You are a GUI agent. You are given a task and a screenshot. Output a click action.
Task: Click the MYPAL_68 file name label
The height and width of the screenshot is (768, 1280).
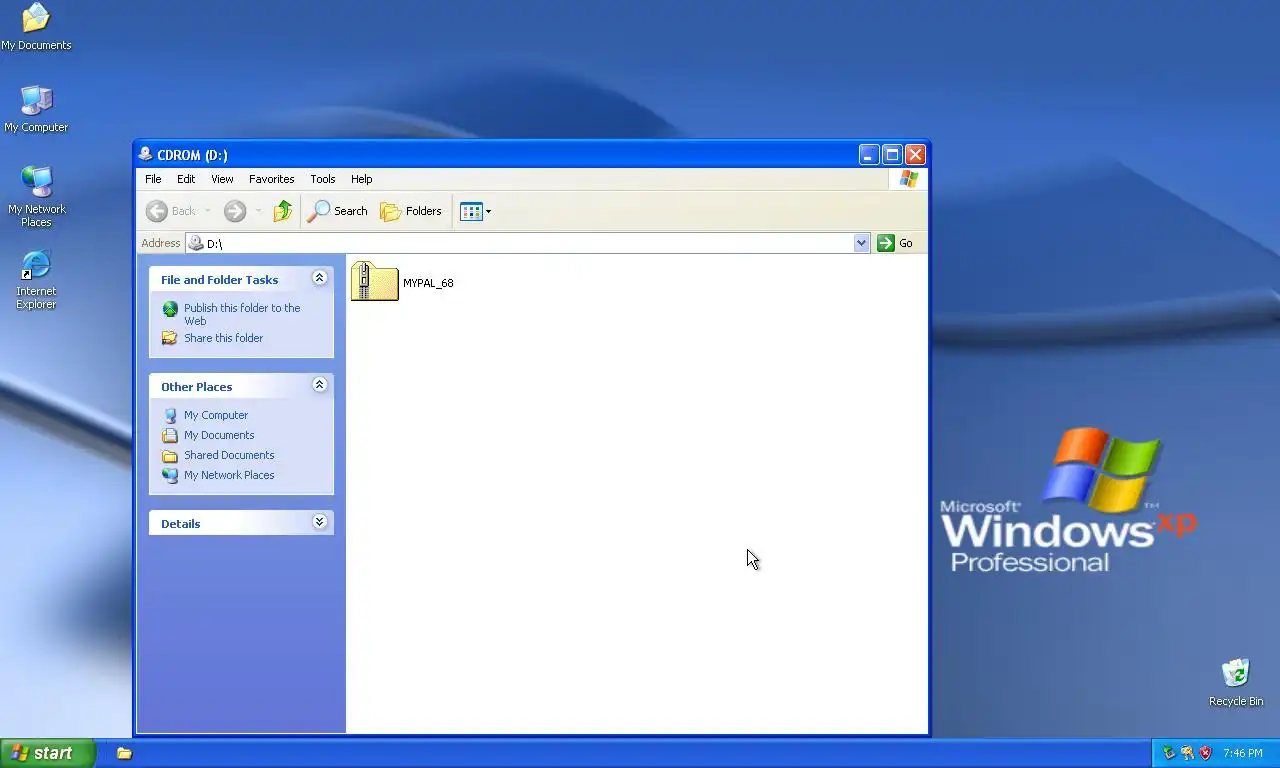click(x=428, y=283)
